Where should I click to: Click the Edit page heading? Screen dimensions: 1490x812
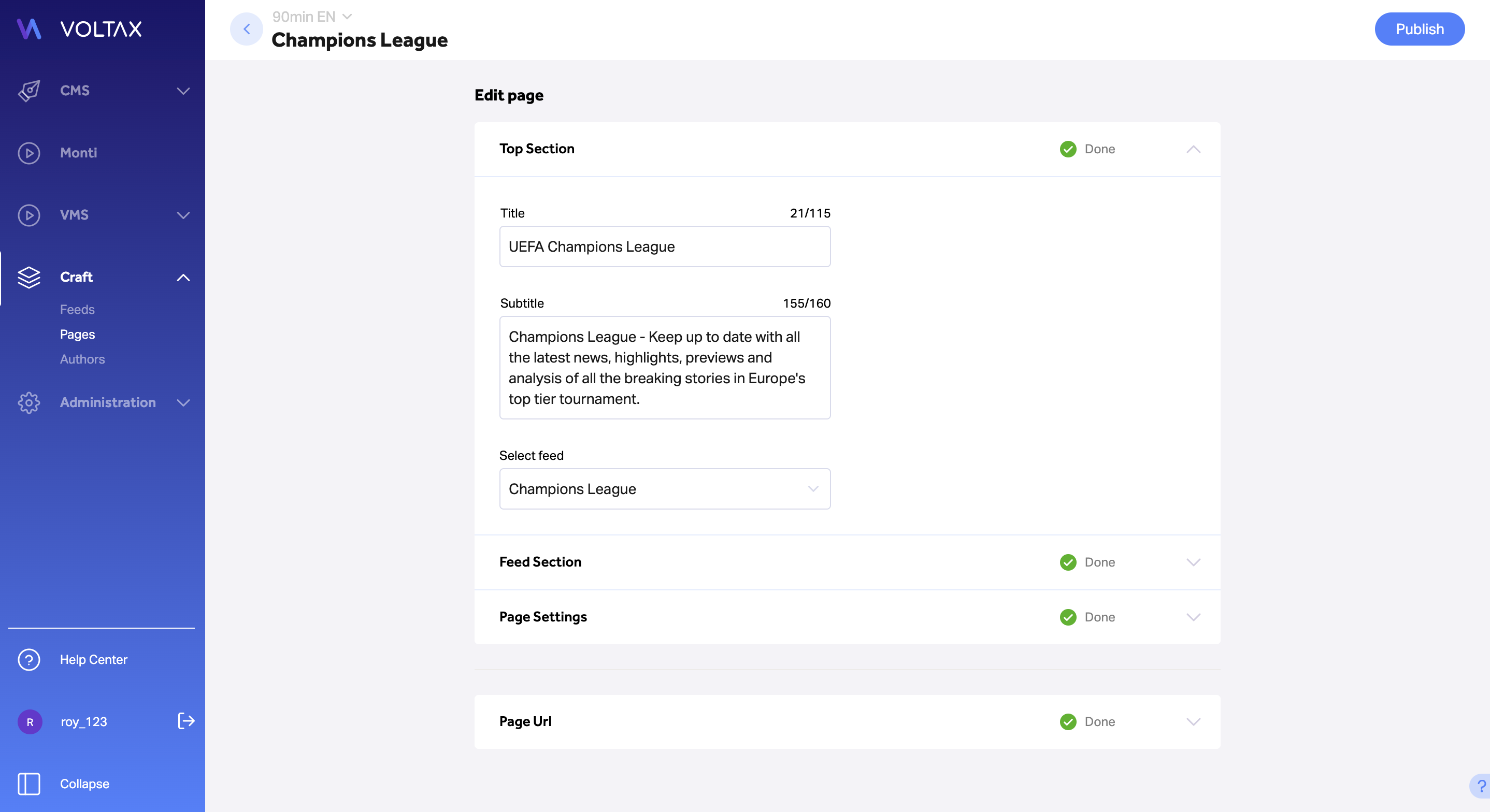(x=509, y=95)
